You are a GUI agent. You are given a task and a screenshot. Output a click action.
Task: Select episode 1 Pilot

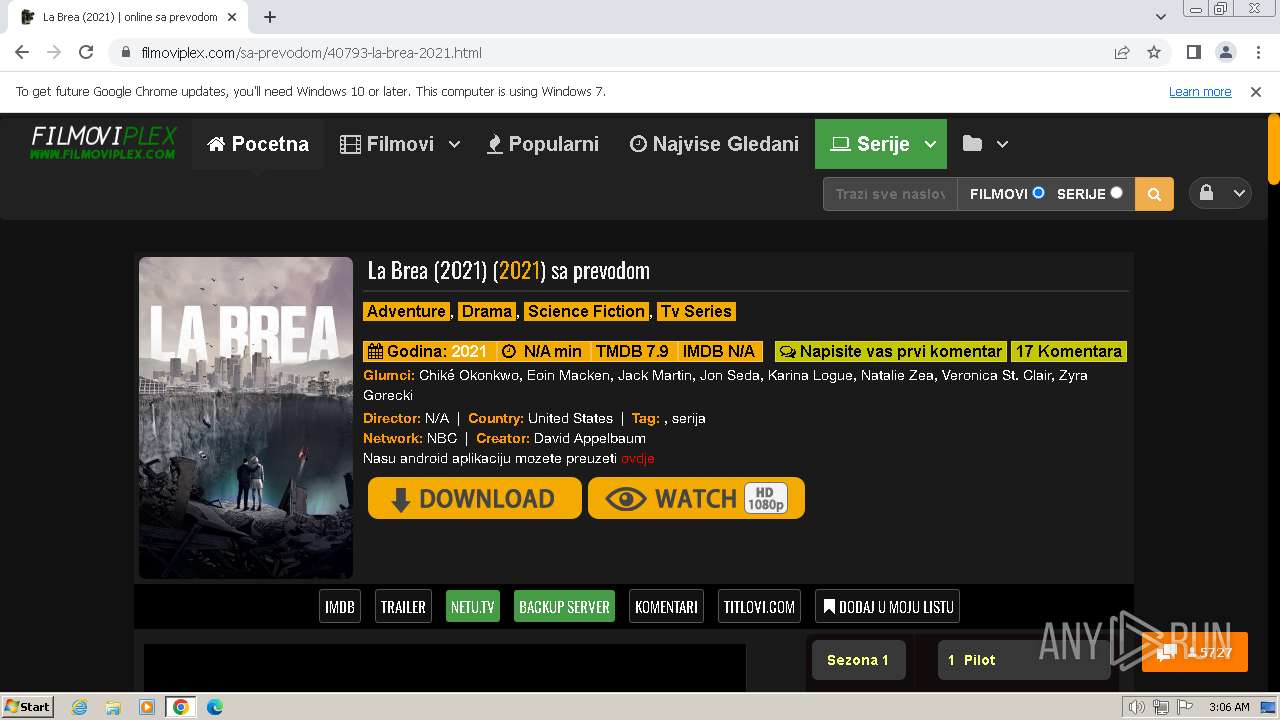[x=1024, y=660]
